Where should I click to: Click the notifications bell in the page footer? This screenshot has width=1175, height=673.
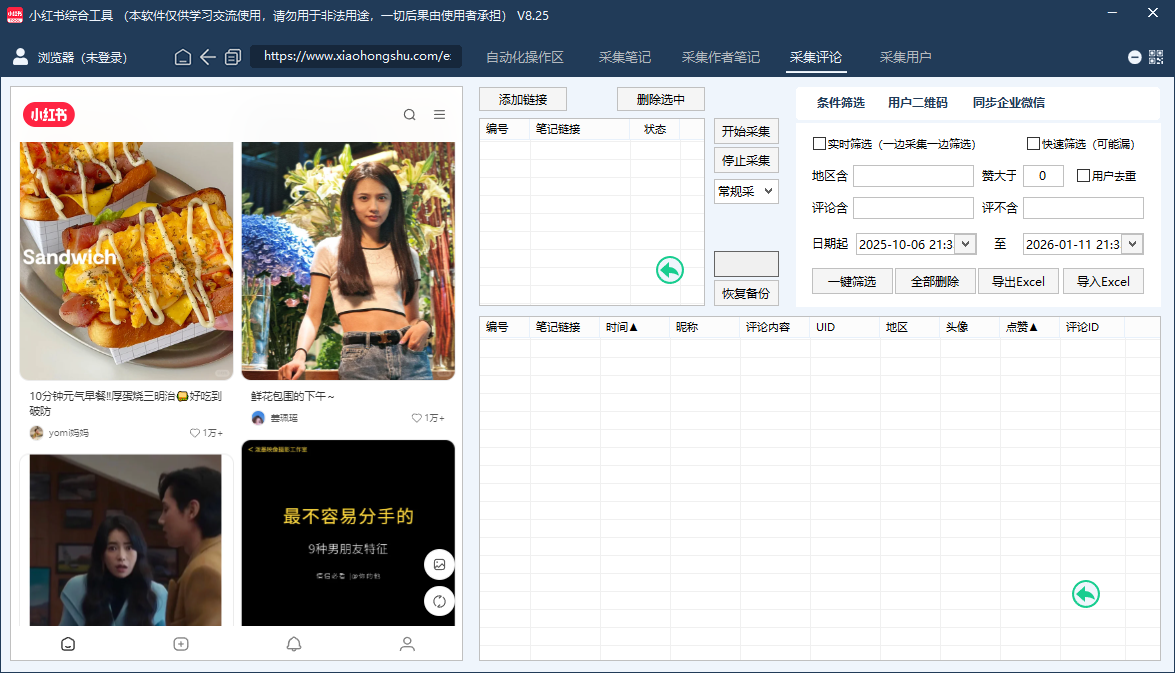294,644
